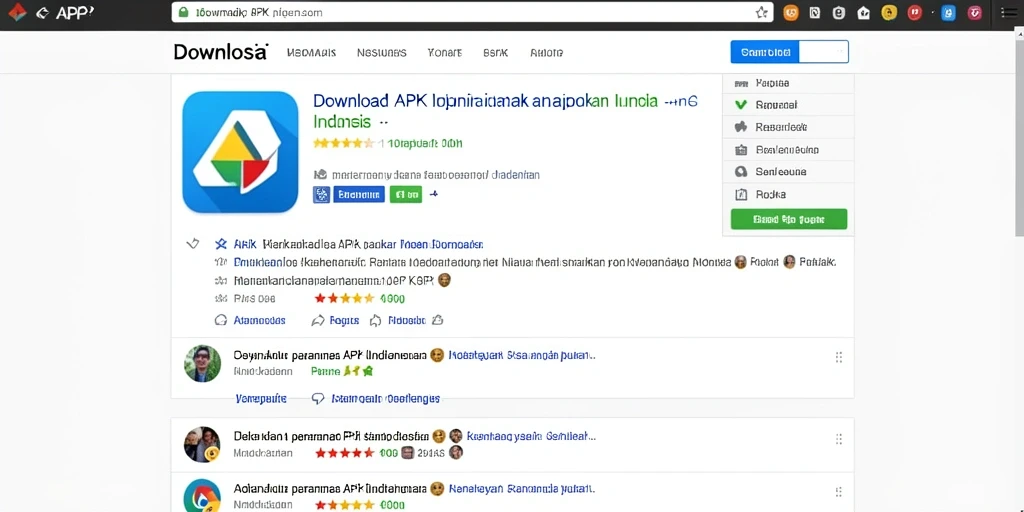The height and width of the screenshot is (512, 1024).
Task: Click the blue button under app description
Action: pyautogui.click(x=359, y=194)
